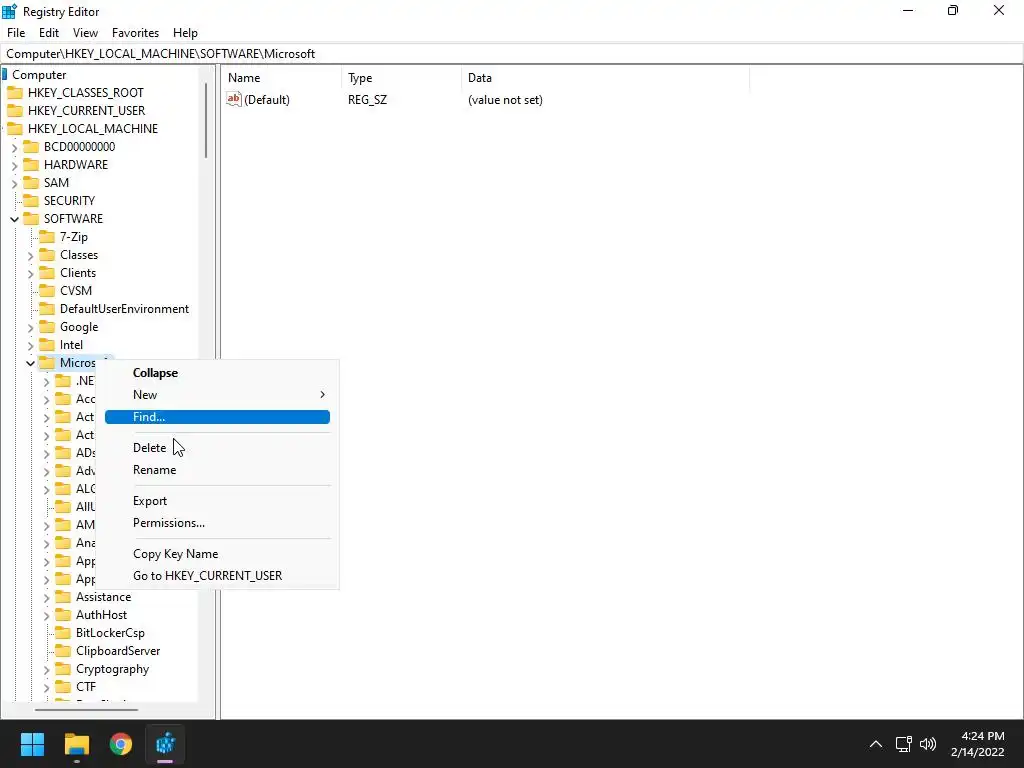This screenshot has height=768, width=1024.
Task: Open the File menu
Action: pyautogui.click(x=16, y=33)
